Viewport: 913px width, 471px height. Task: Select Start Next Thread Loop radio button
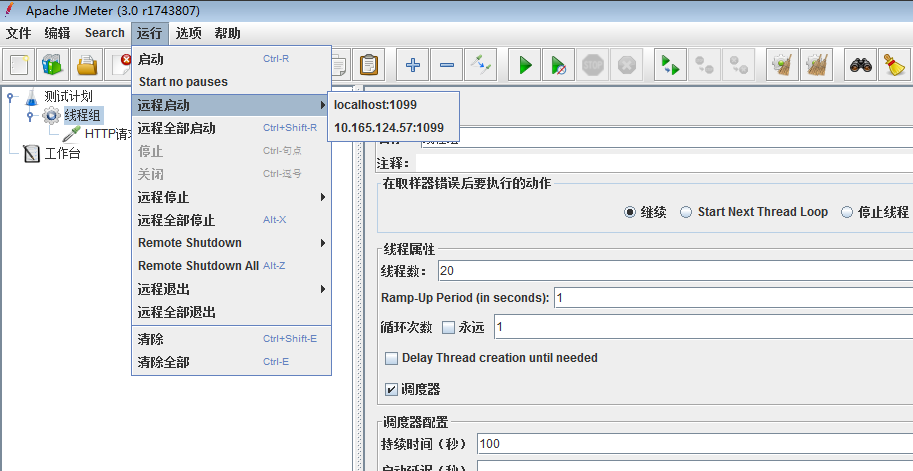pos(686,212)
